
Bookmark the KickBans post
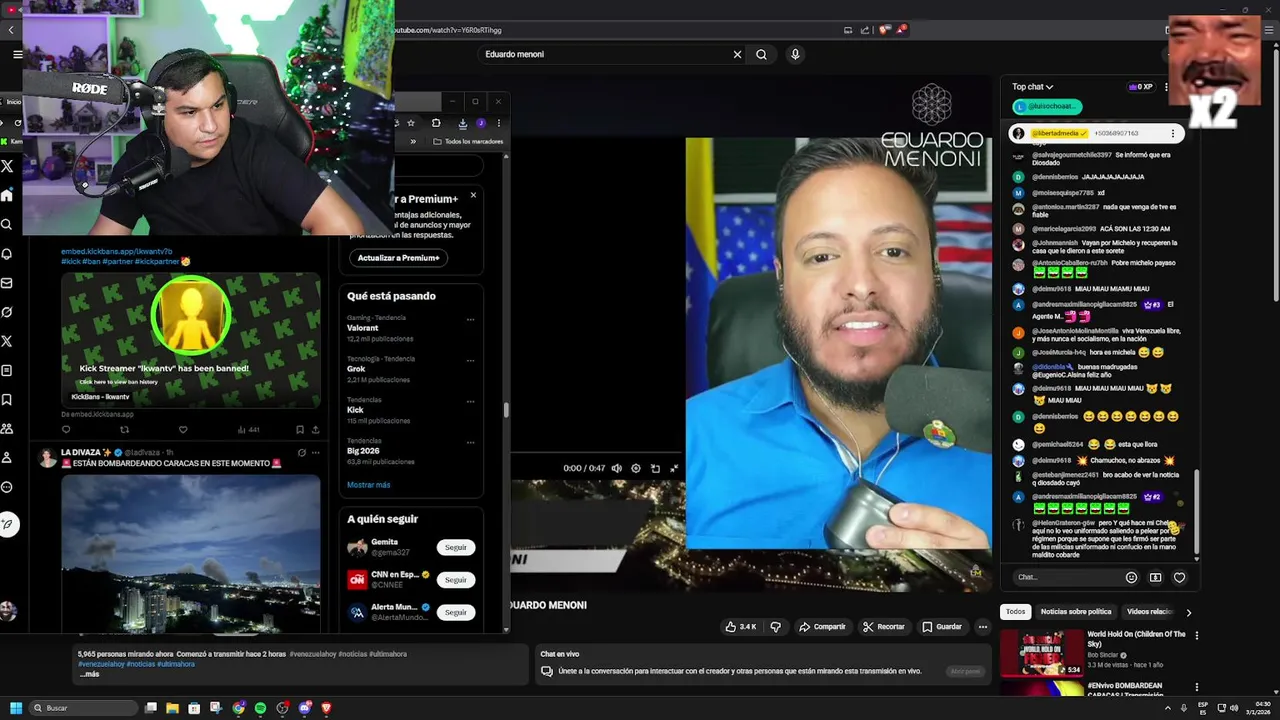[300, 430]
